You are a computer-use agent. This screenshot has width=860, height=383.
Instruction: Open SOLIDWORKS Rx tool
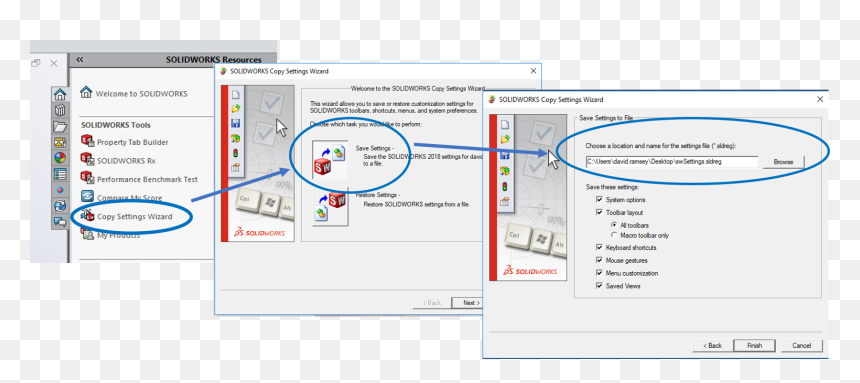pos(126,161)
